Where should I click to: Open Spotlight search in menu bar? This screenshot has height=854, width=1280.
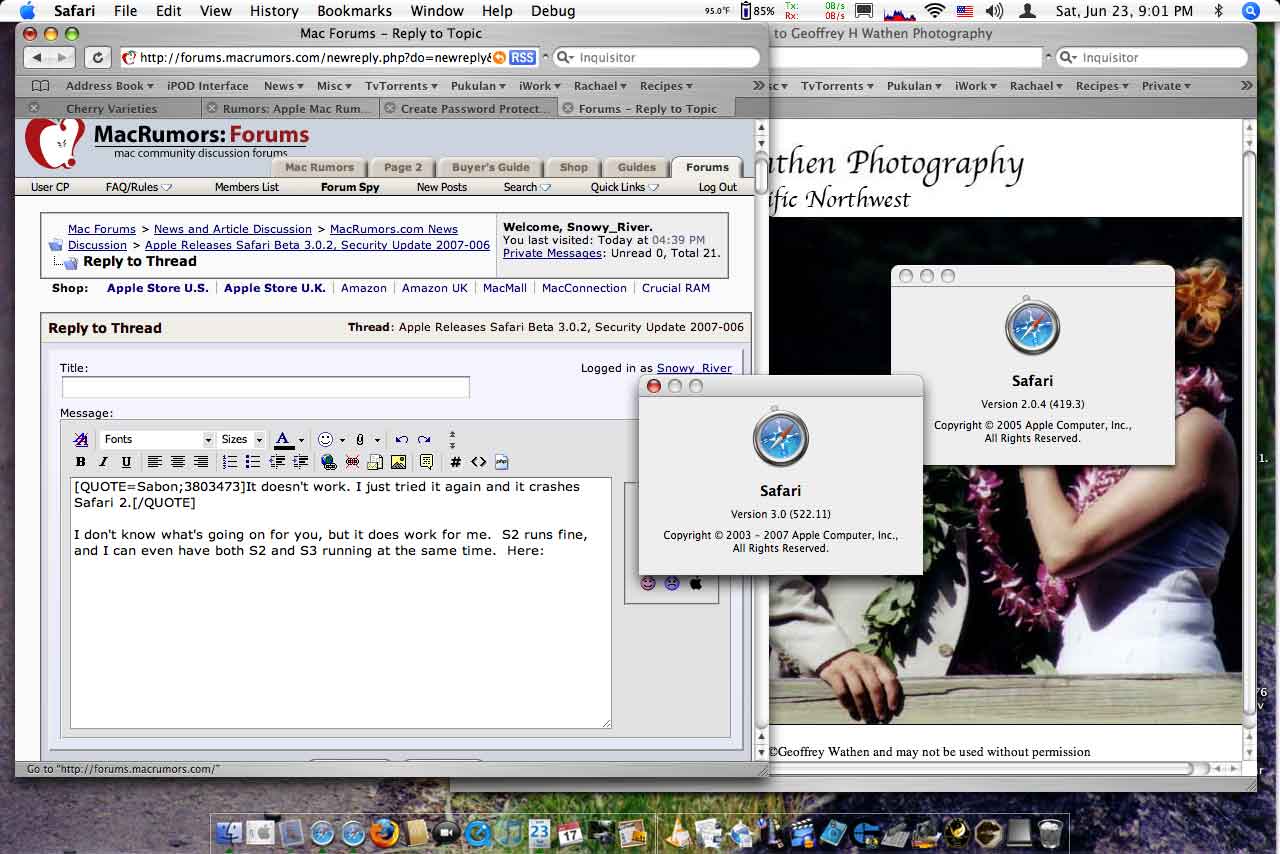1250,11
